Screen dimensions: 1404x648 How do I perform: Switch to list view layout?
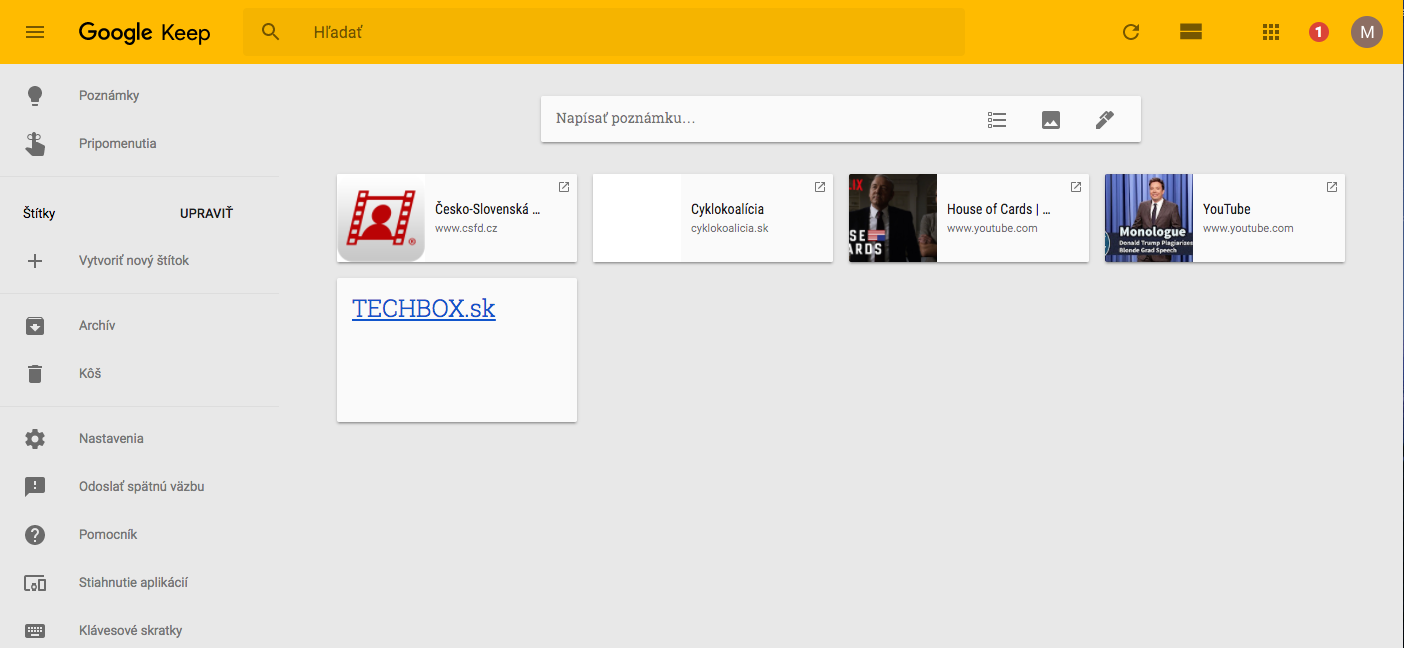coord(1190,32)
